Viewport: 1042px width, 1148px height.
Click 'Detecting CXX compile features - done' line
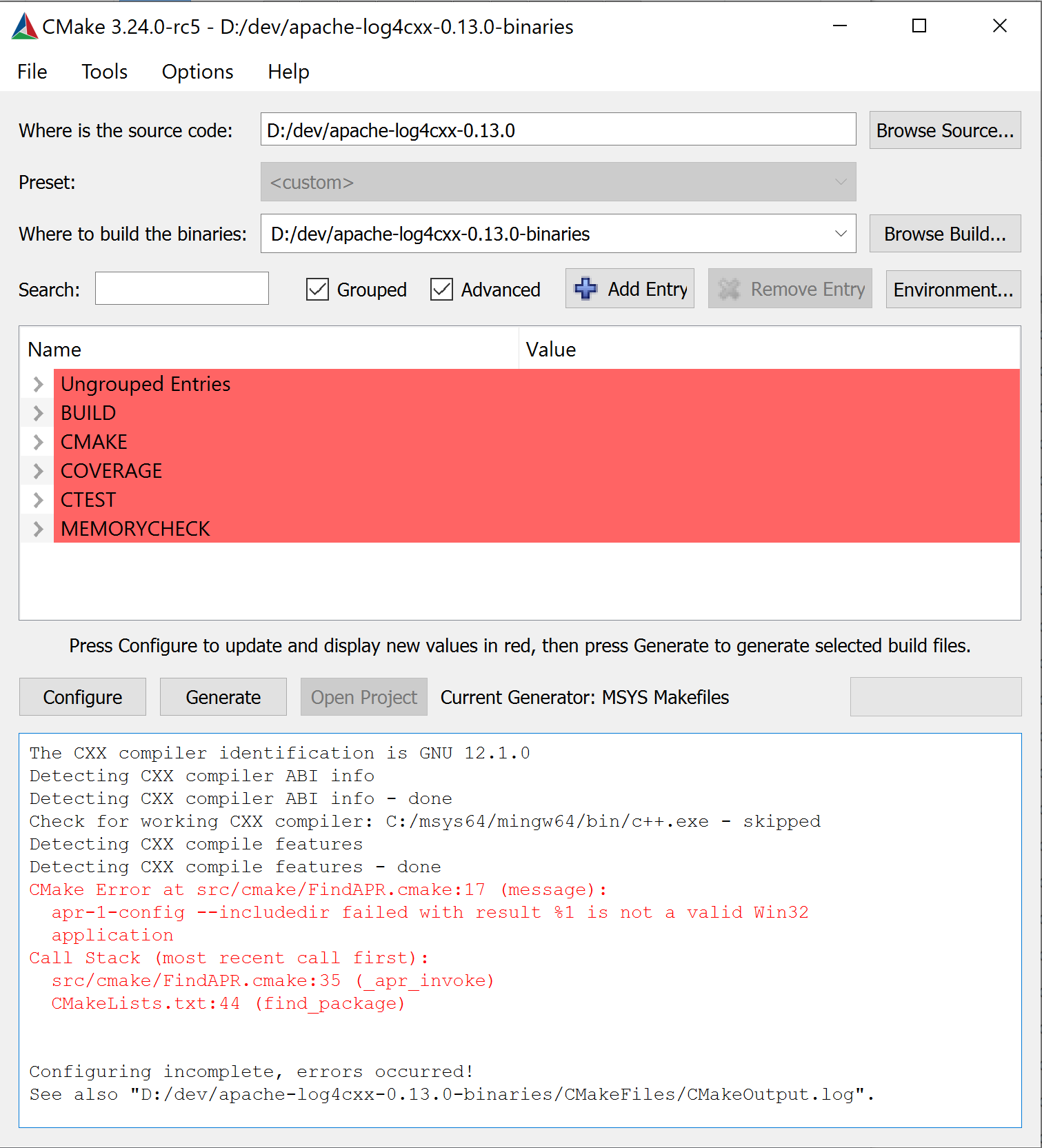235,867
